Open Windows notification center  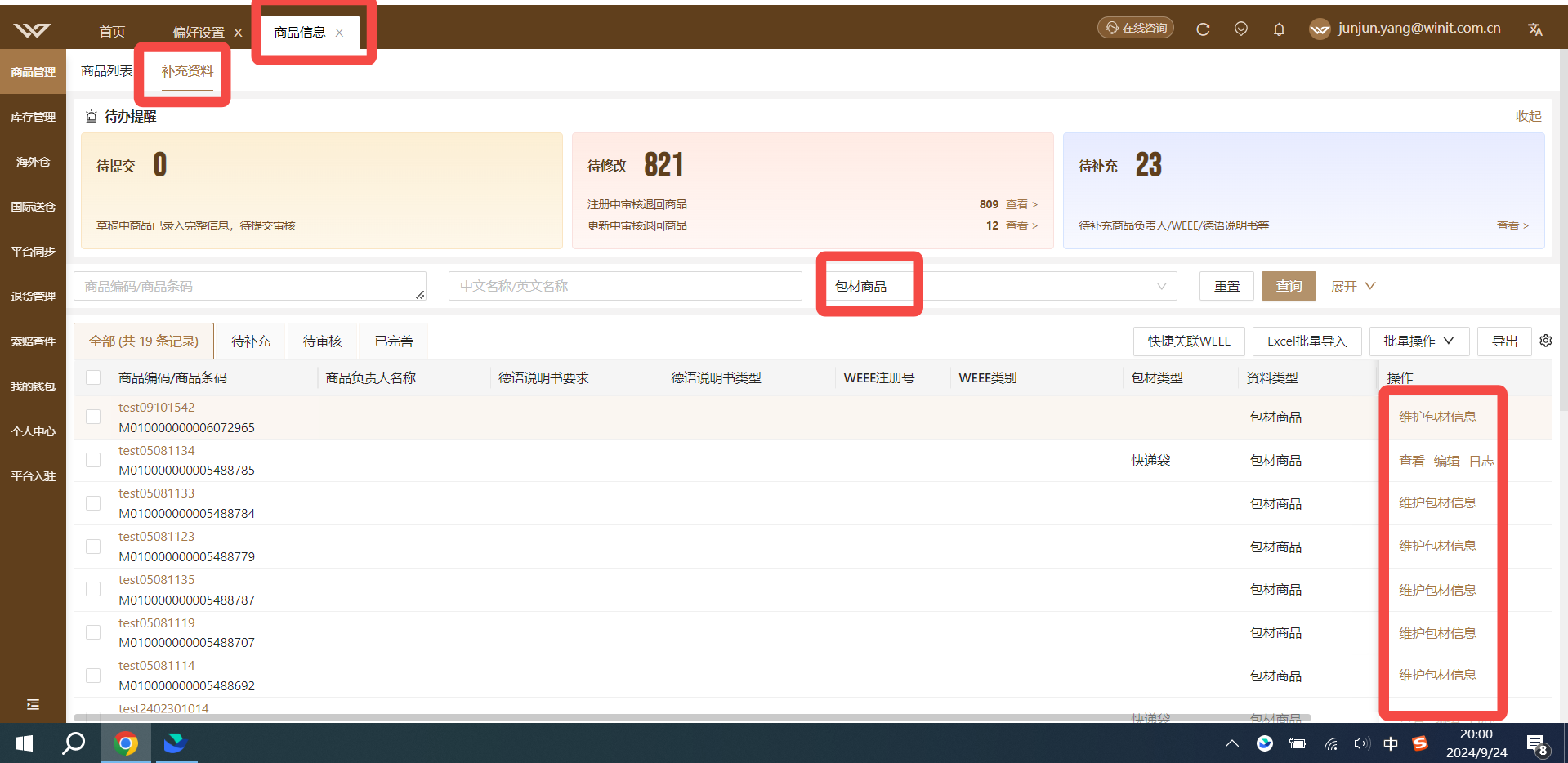[x=1537, y=744]
